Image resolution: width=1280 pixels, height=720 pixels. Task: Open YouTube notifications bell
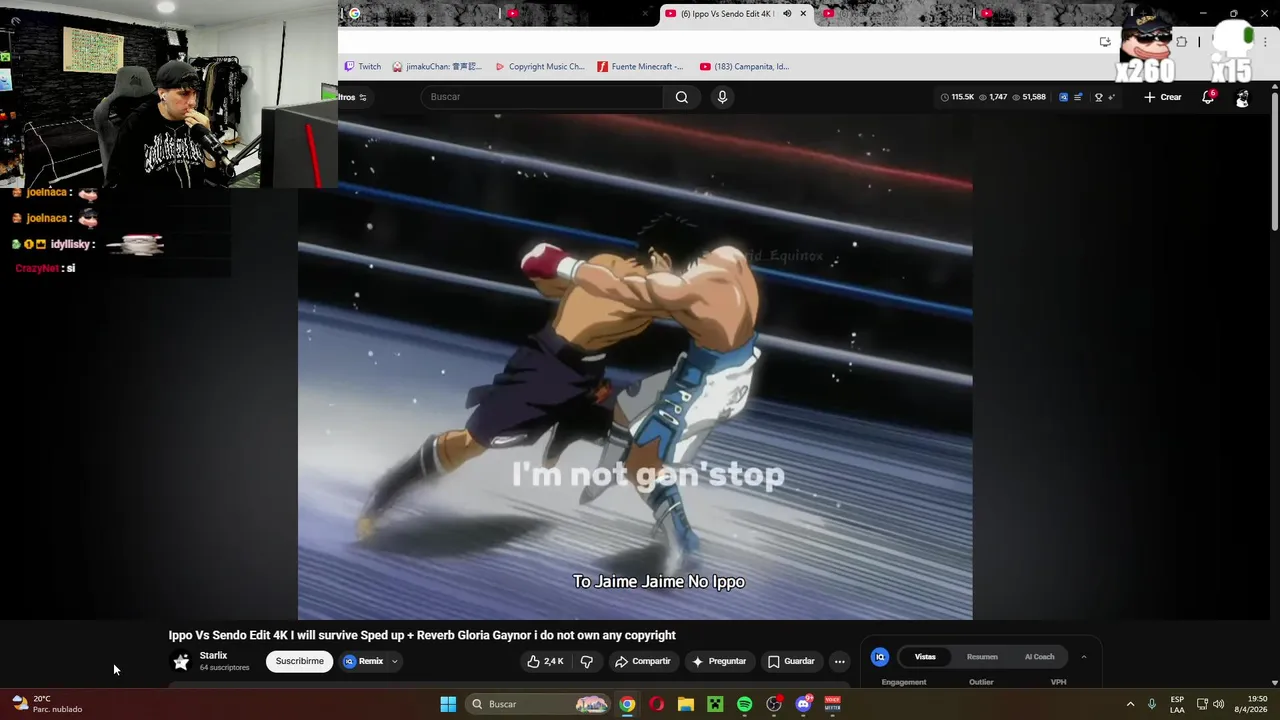coord(1208,97)
